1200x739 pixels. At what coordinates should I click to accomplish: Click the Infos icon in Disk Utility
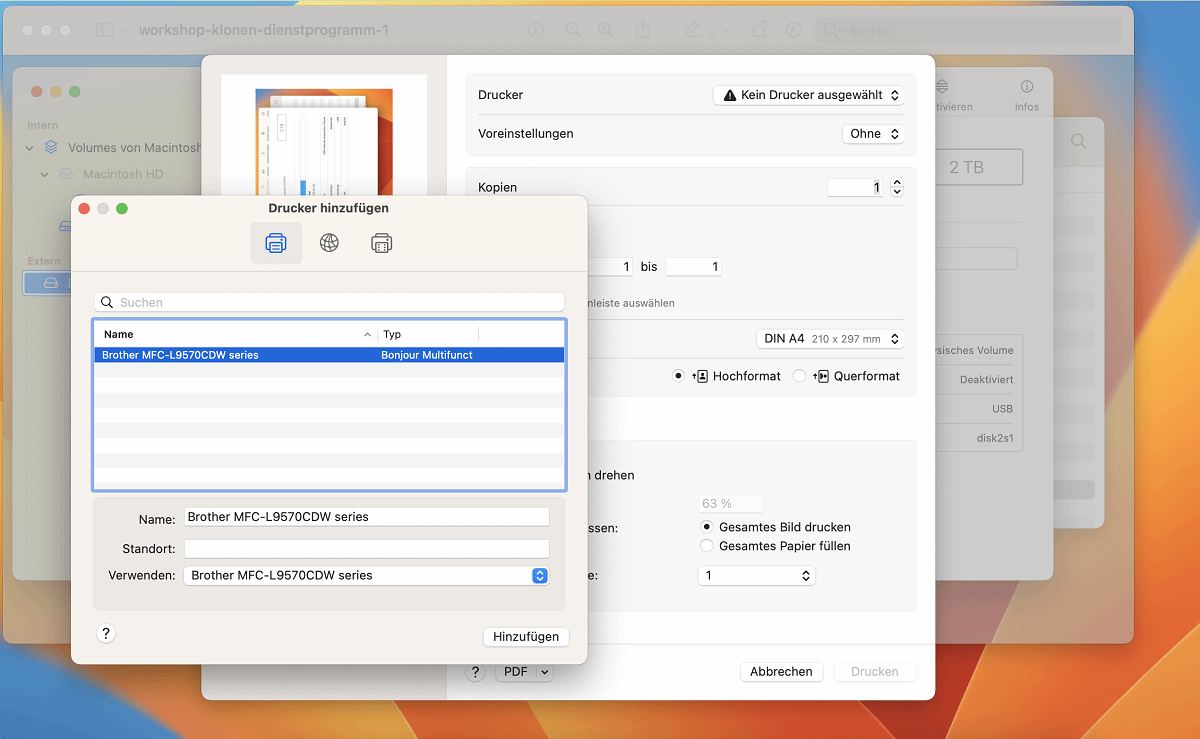[x=1026, y=95]
